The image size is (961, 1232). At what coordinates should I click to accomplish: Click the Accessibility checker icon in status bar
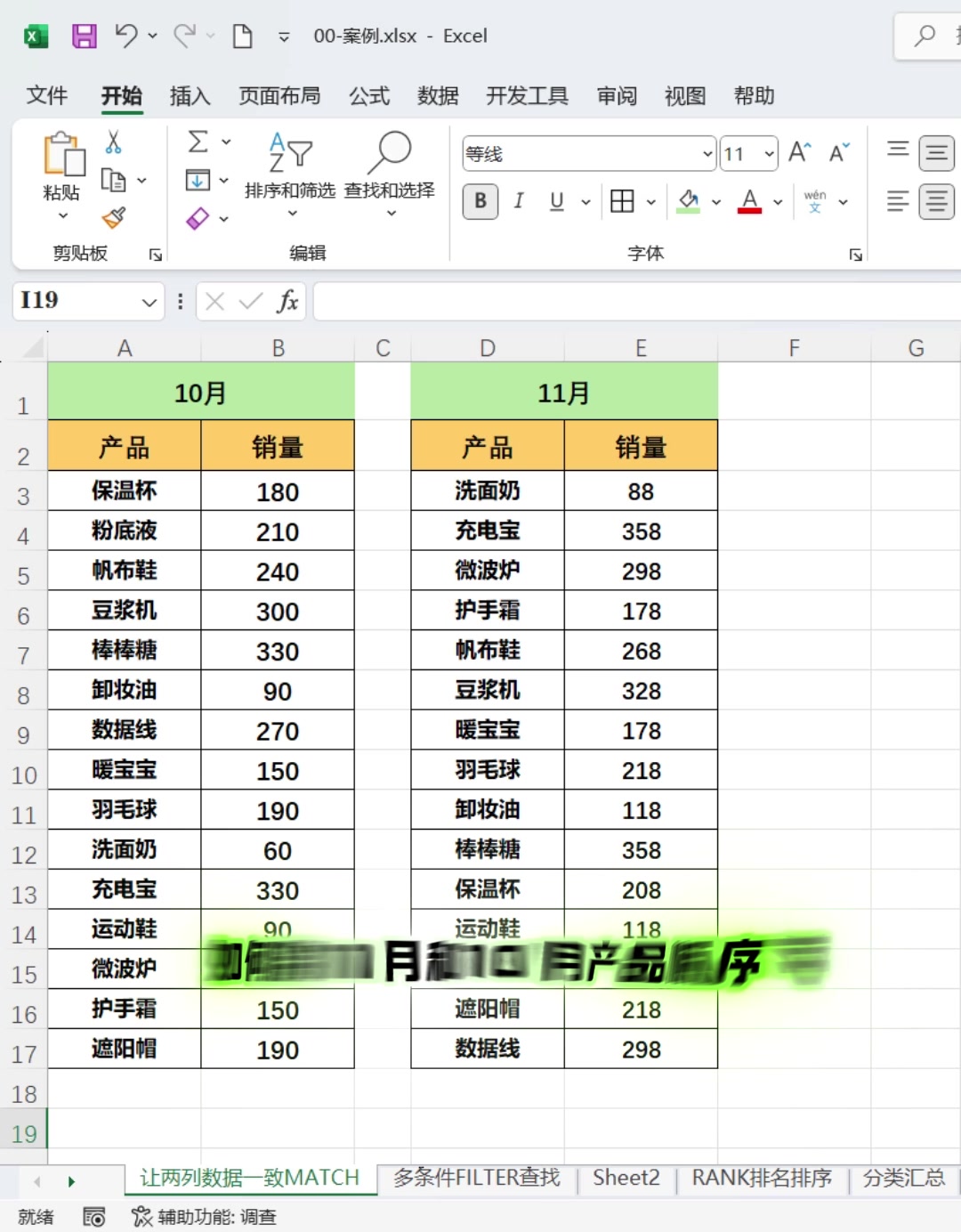coord(140,1216)
